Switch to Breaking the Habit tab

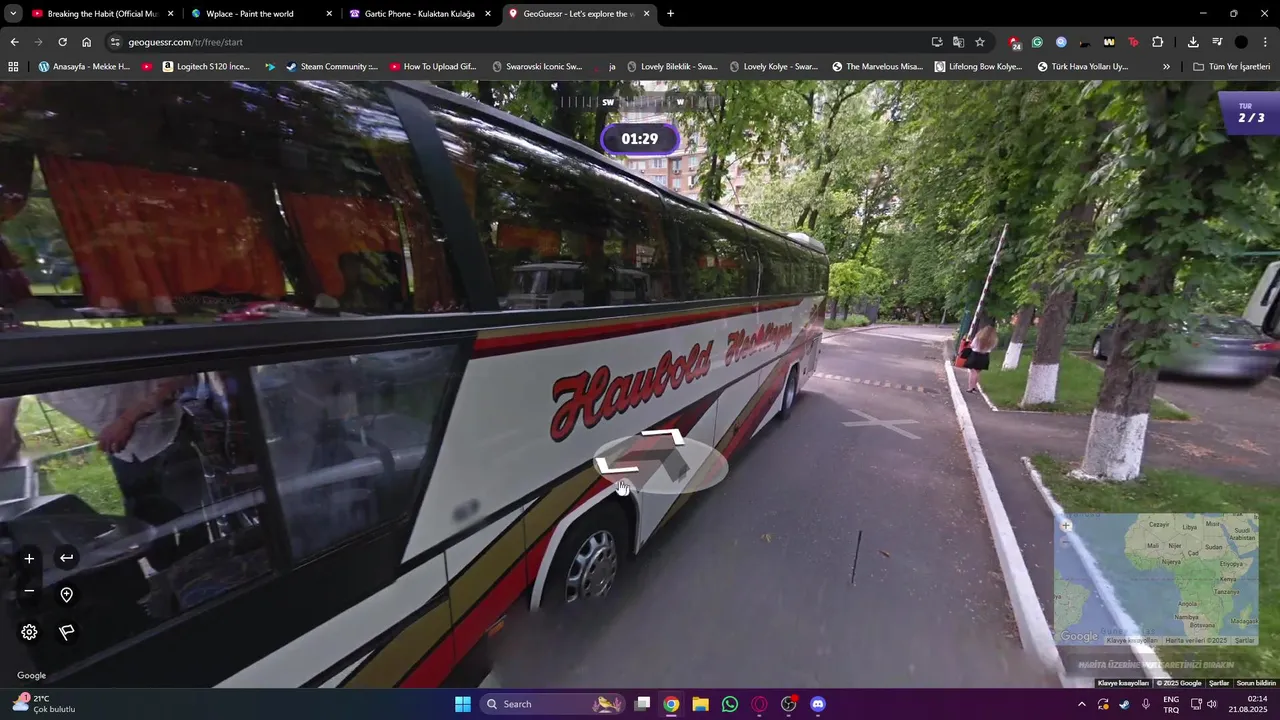[x=102, y=14]
